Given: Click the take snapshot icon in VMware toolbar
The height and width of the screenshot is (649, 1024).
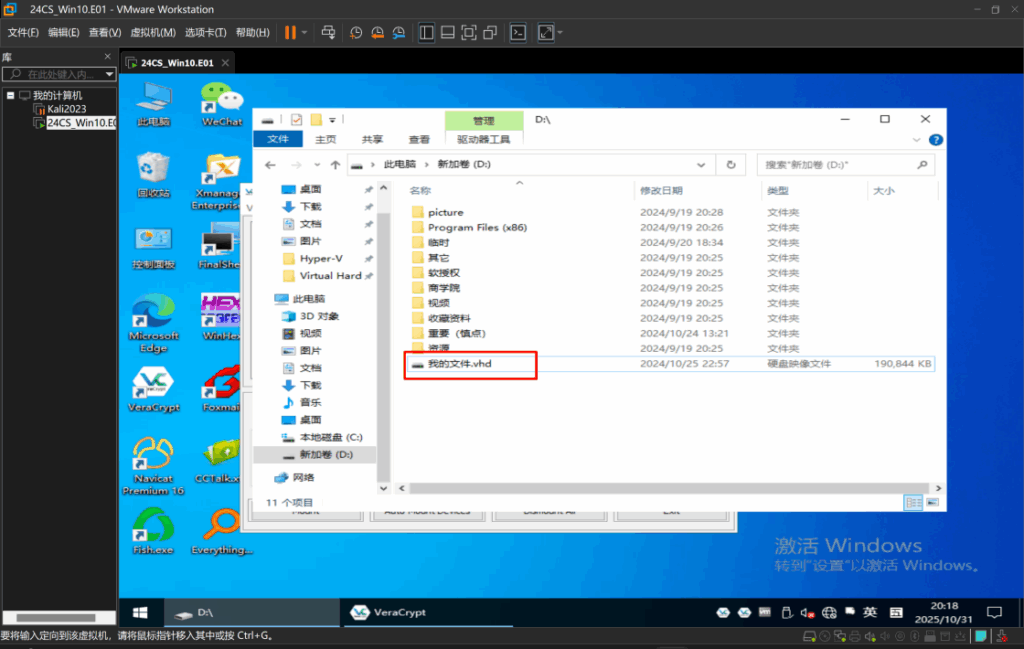Looking at the screenshot, I should (356, 32).
